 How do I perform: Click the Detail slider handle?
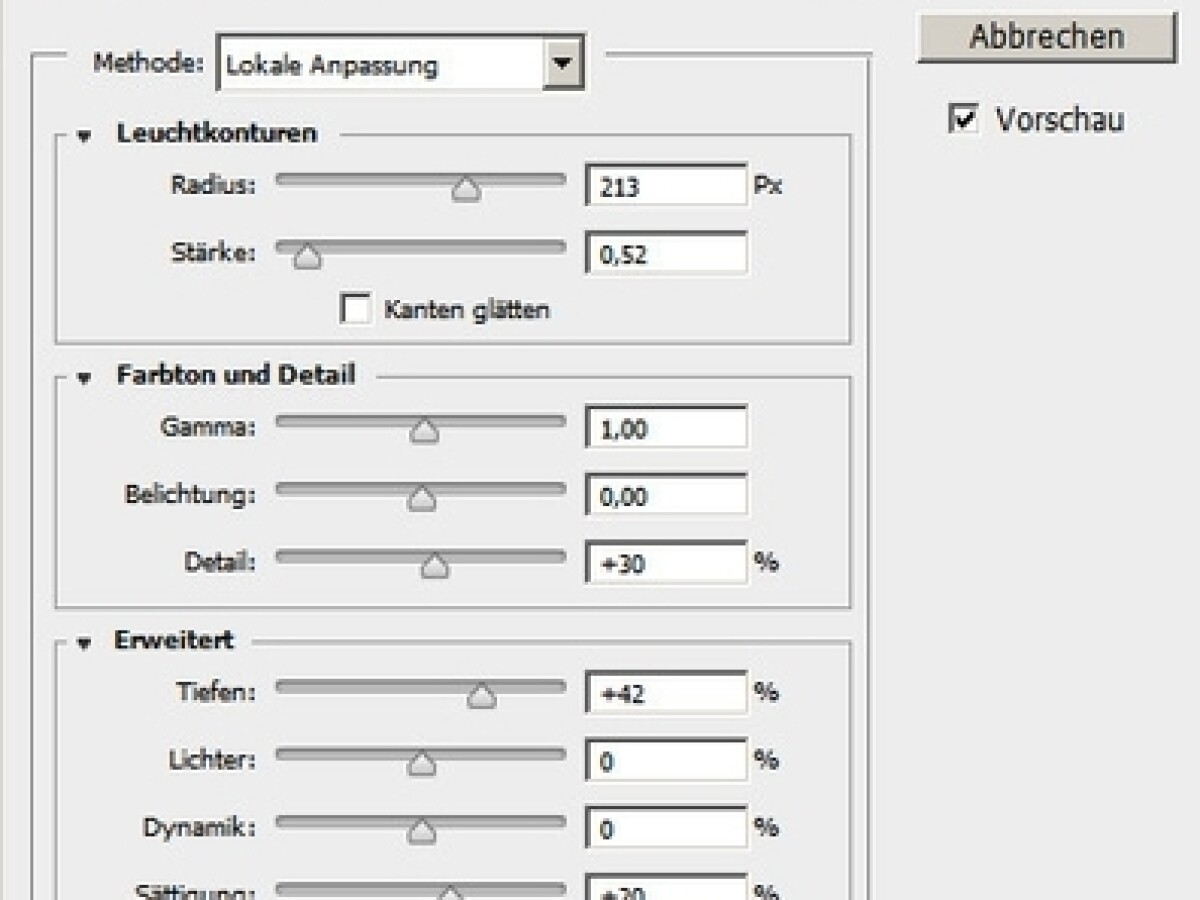[436, 566]
